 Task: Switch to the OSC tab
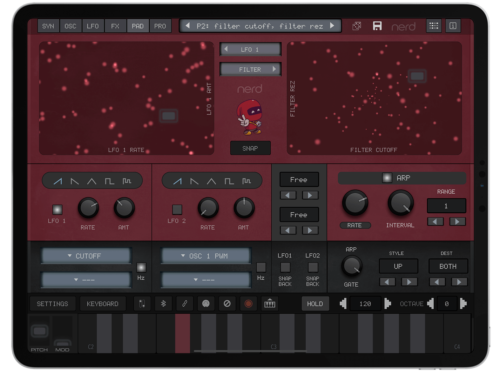click(x=70, y=26)
